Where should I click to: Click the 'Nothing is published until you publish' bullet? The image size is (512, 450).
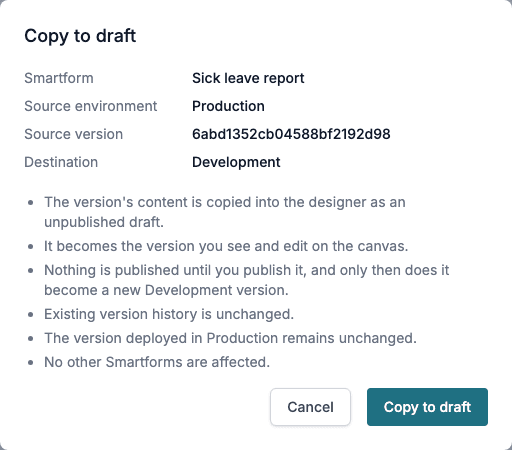click(247, 280)
